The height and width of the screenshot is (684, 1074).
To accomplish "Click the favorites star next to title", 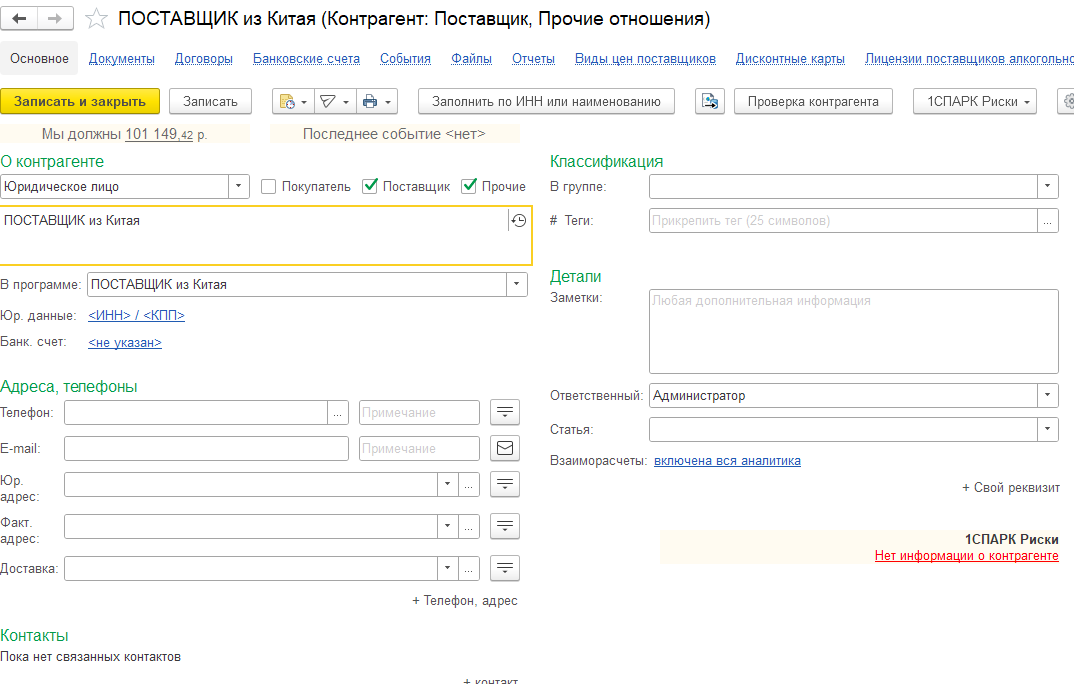I will coord(96,19).
